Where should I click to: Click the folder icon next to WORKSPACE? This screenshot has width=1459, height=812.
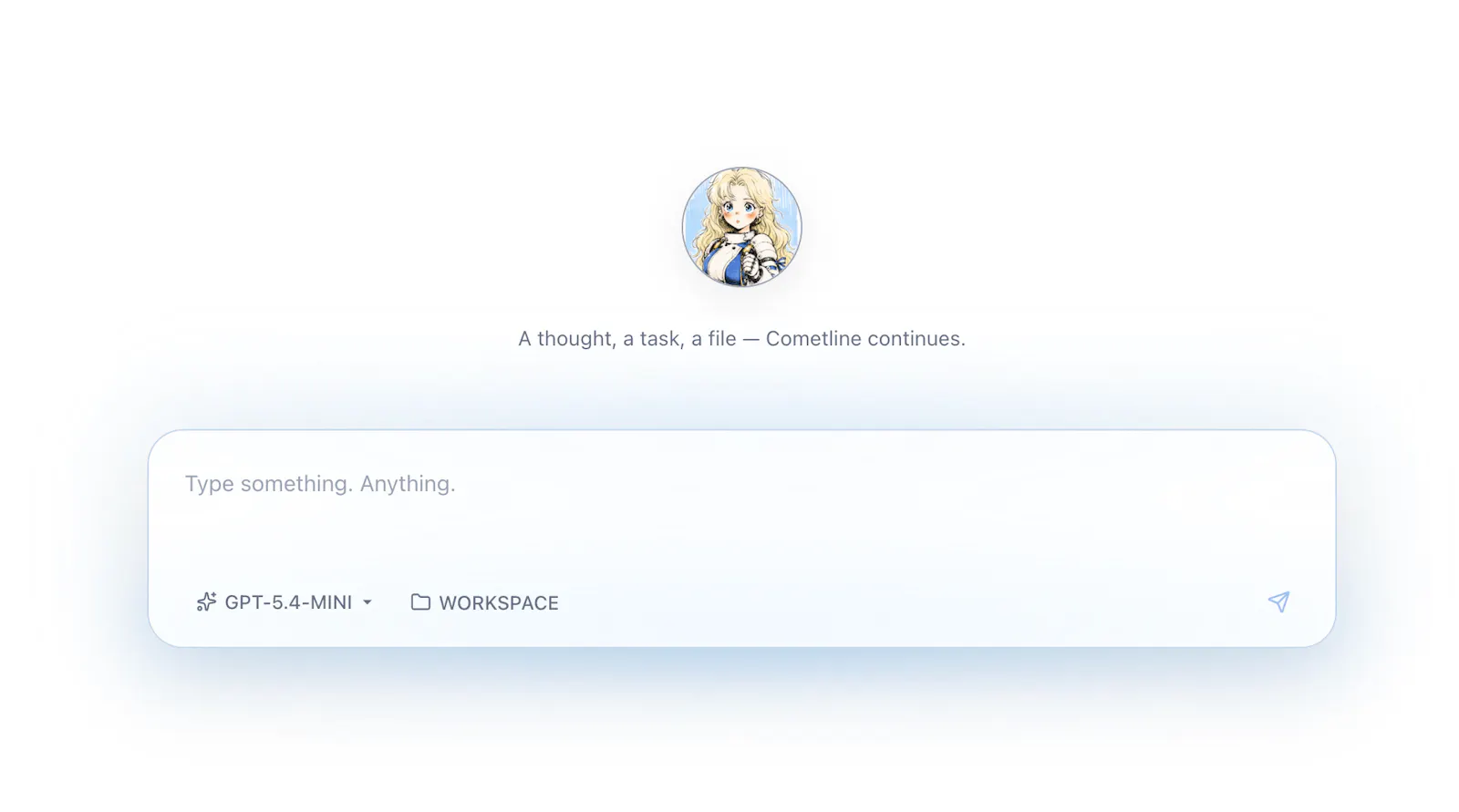[x=420, y=602]
